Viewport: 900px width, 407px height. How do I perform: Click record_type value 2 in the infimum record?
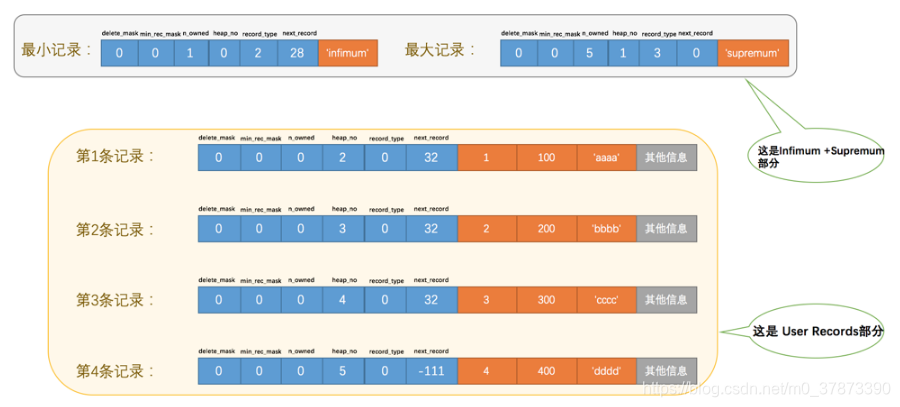[x=259, y=53]
